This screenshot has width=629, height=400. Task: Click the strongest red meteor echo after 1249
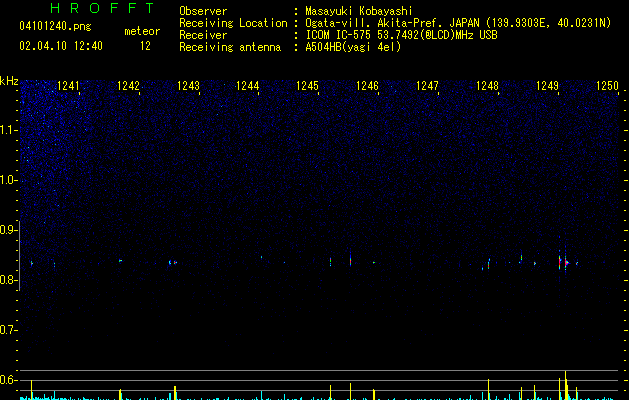click(x=566, y=263)
